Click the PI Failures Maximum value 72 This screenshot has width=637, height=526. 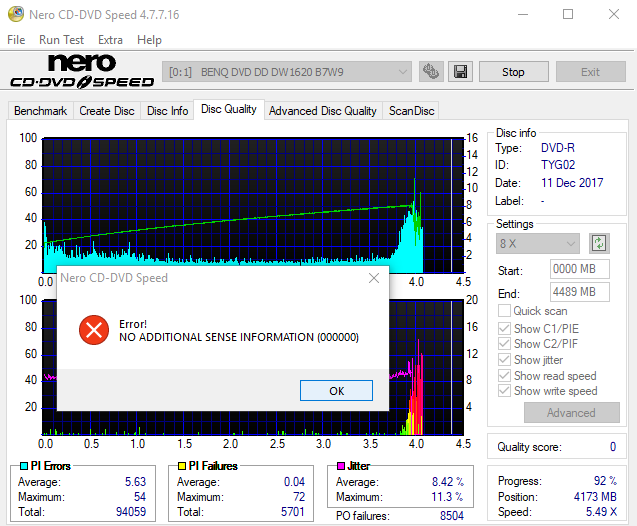299,497
